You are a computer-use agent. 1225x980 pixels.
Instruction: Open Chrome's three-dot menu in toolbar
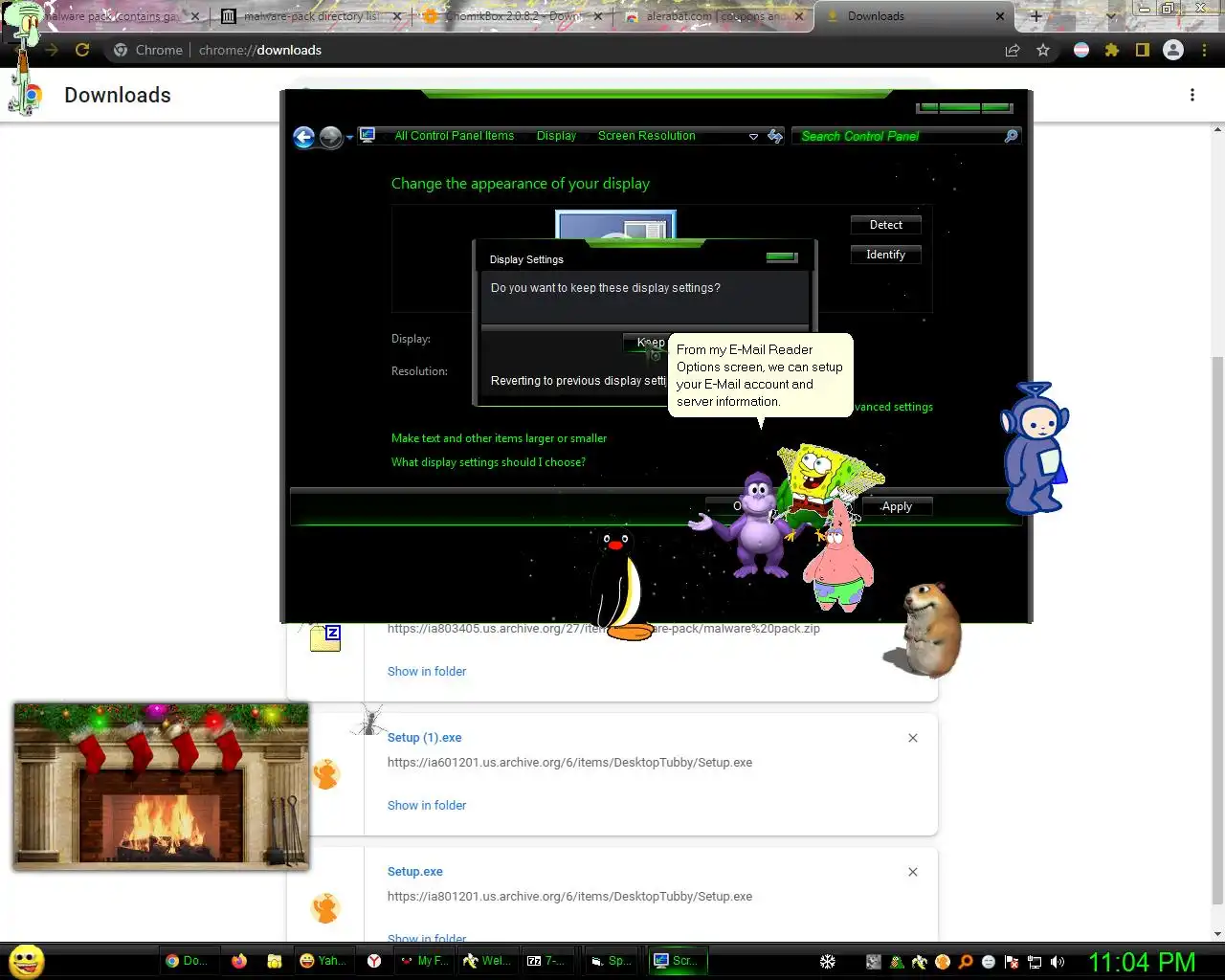(1204, 50)
